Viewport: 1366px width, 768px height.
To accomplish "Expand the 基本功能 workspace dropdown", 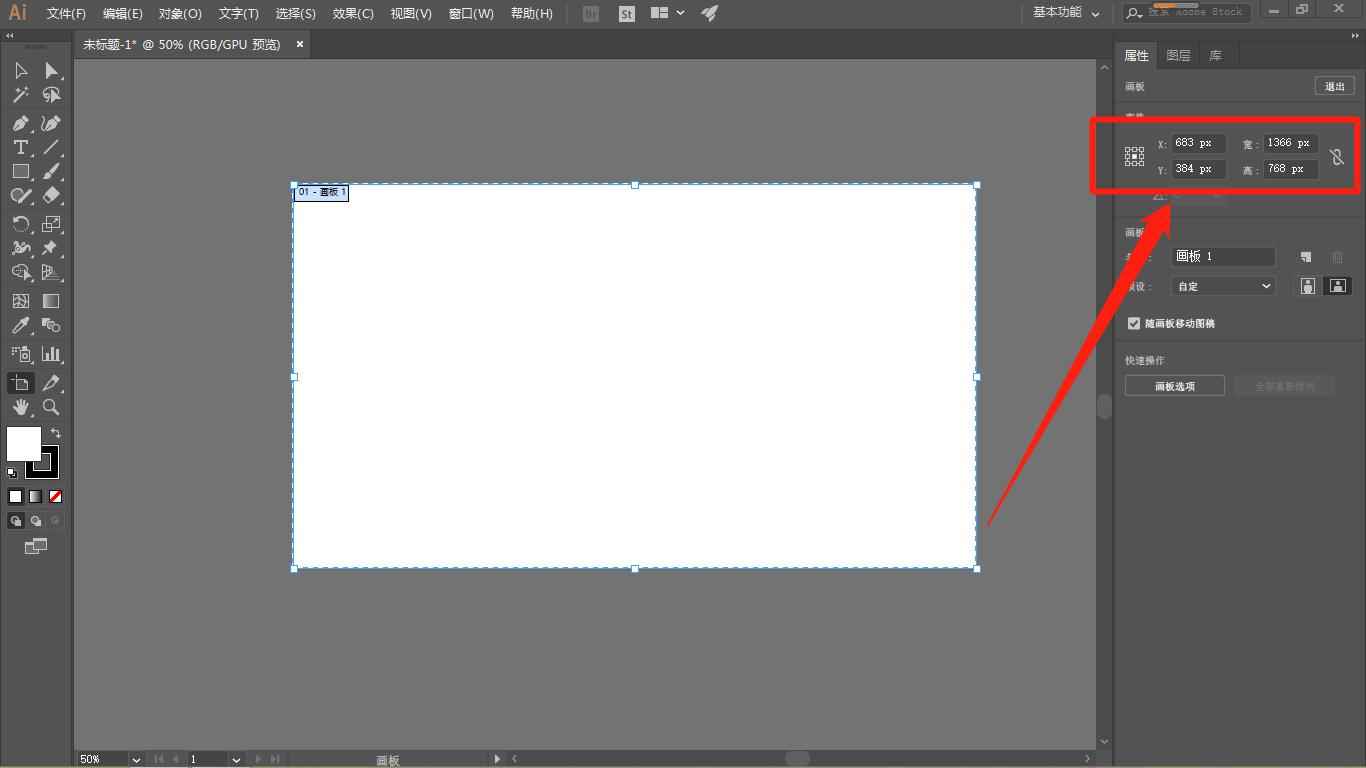I will (x=1066, y=13).
